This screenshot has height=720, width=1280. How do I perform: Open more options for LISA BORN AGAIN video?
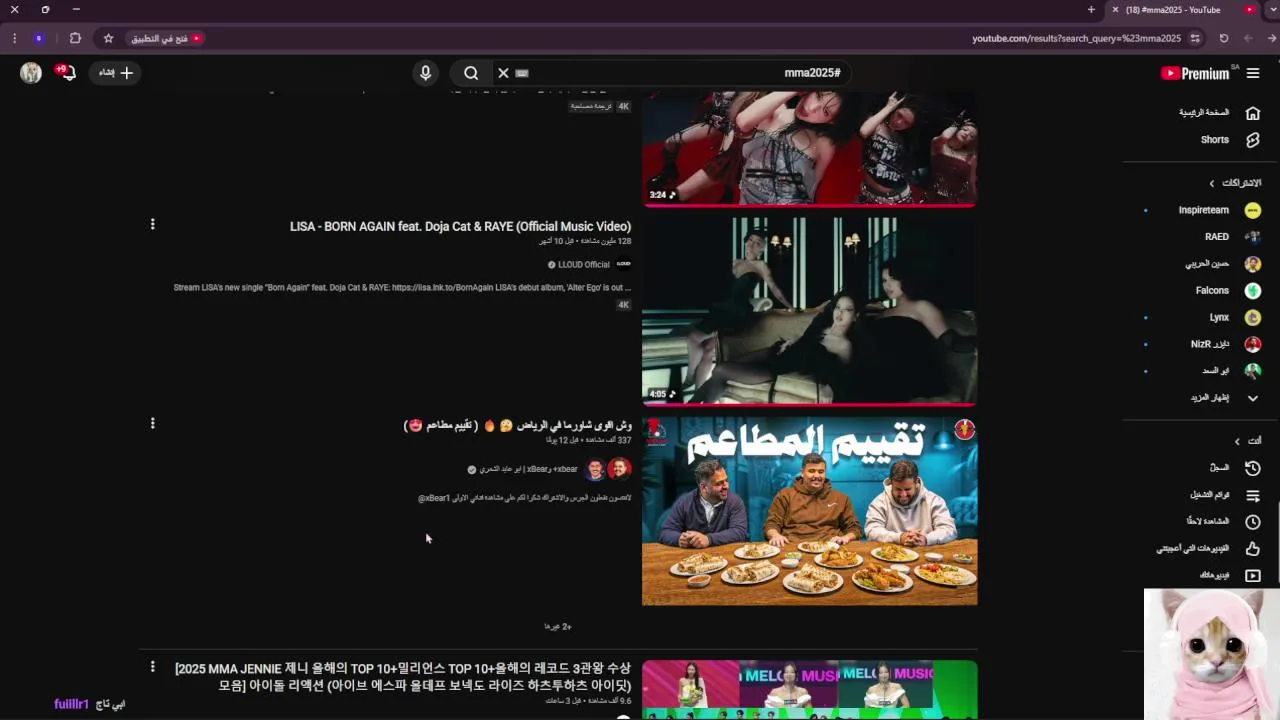tap(152, 224)
